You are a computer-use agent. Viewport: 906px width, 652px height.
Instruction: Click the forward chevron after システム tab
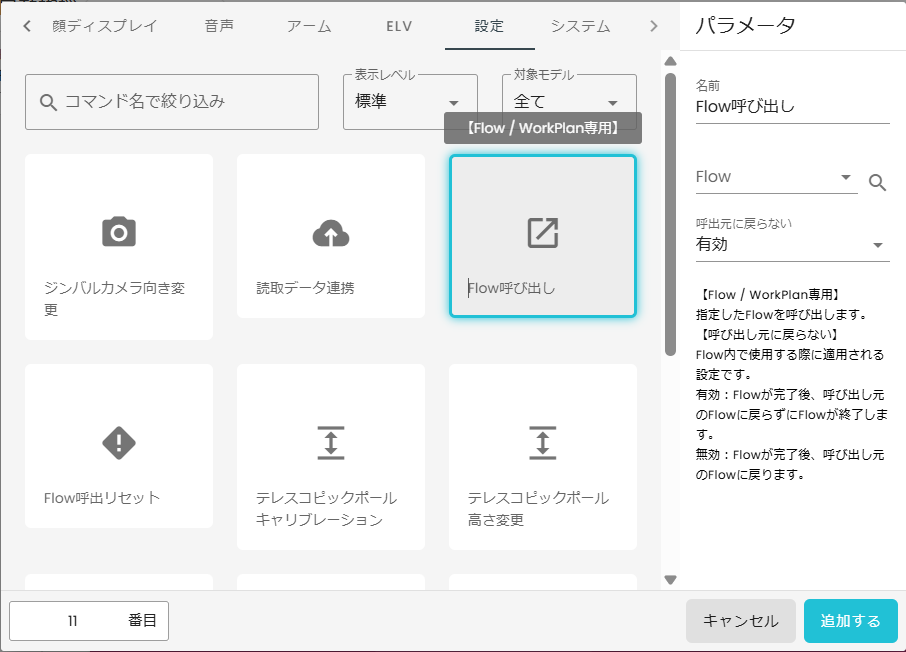(x=653, y=27)
